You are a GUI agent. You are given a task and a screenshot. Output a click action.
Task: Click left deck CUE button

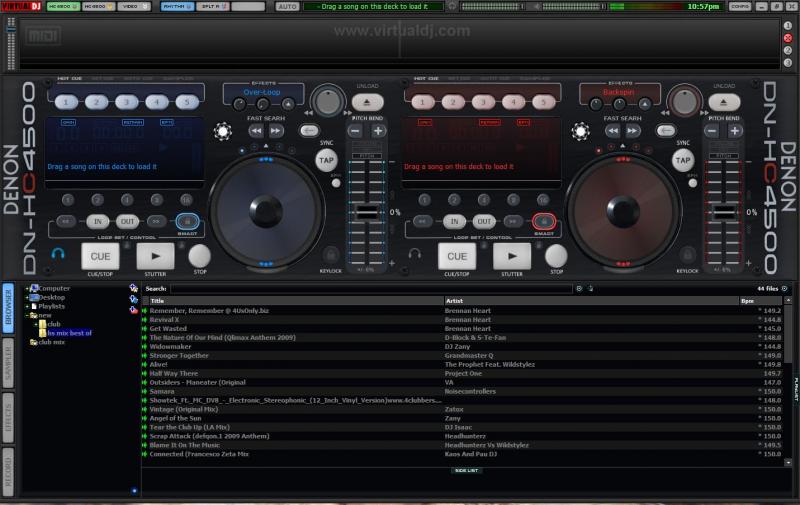pos(100,256)
